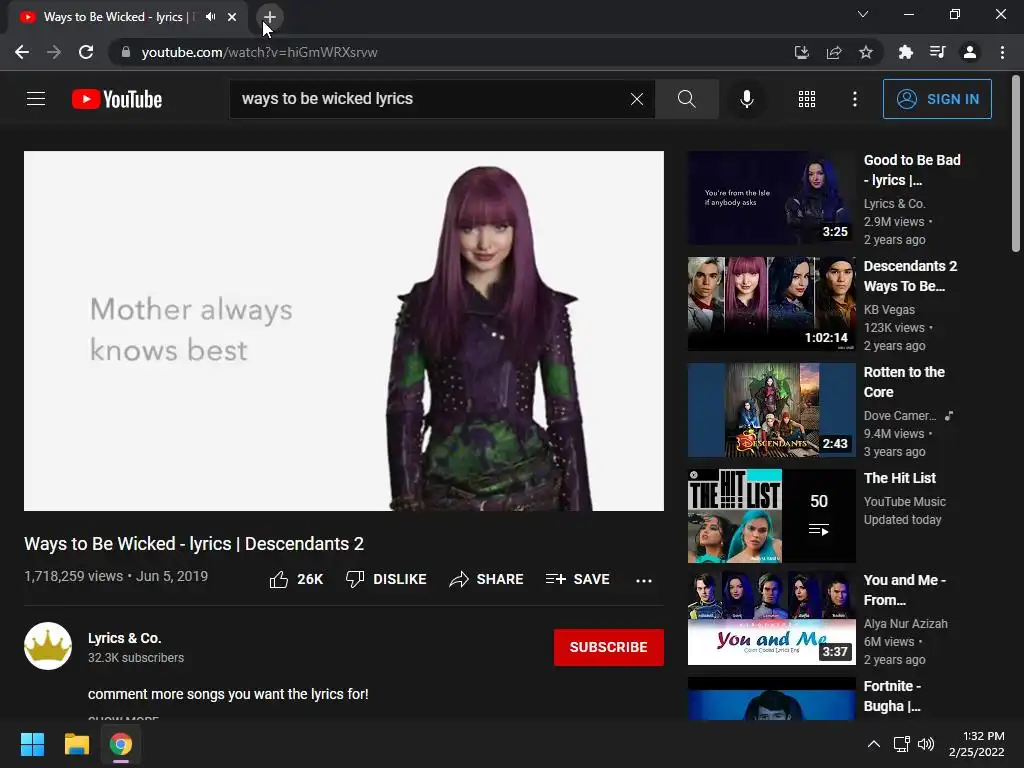Go back to previous page
Screen dimensions: 1024x768
[22, 52]
